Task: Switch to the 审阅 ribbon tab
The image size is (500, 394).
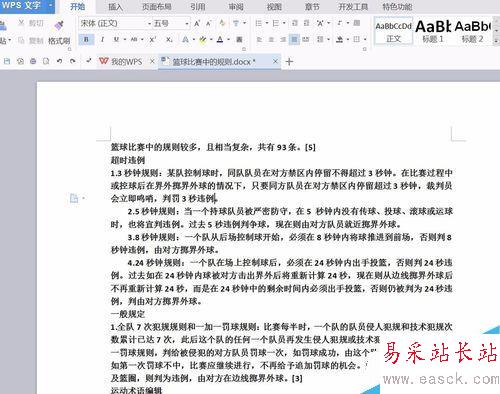Action: (236, 7)
